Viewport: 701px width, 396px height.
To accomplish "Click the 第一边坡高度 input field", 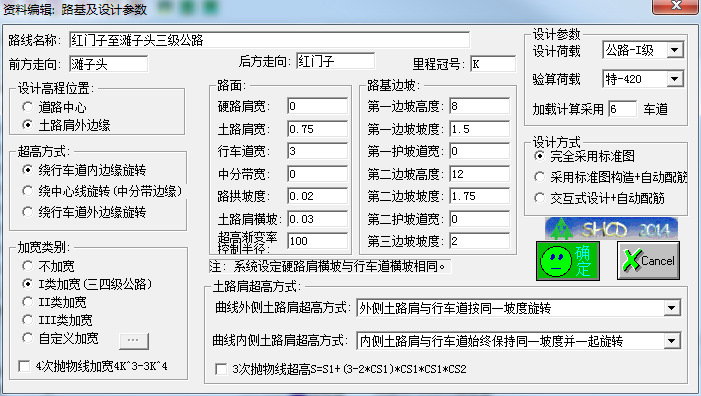I will 479,106.
